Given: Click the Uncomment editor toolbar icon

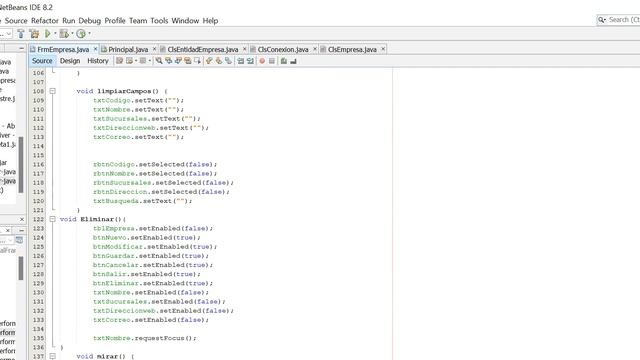Looking at the screenshot, I should [293, 61].
